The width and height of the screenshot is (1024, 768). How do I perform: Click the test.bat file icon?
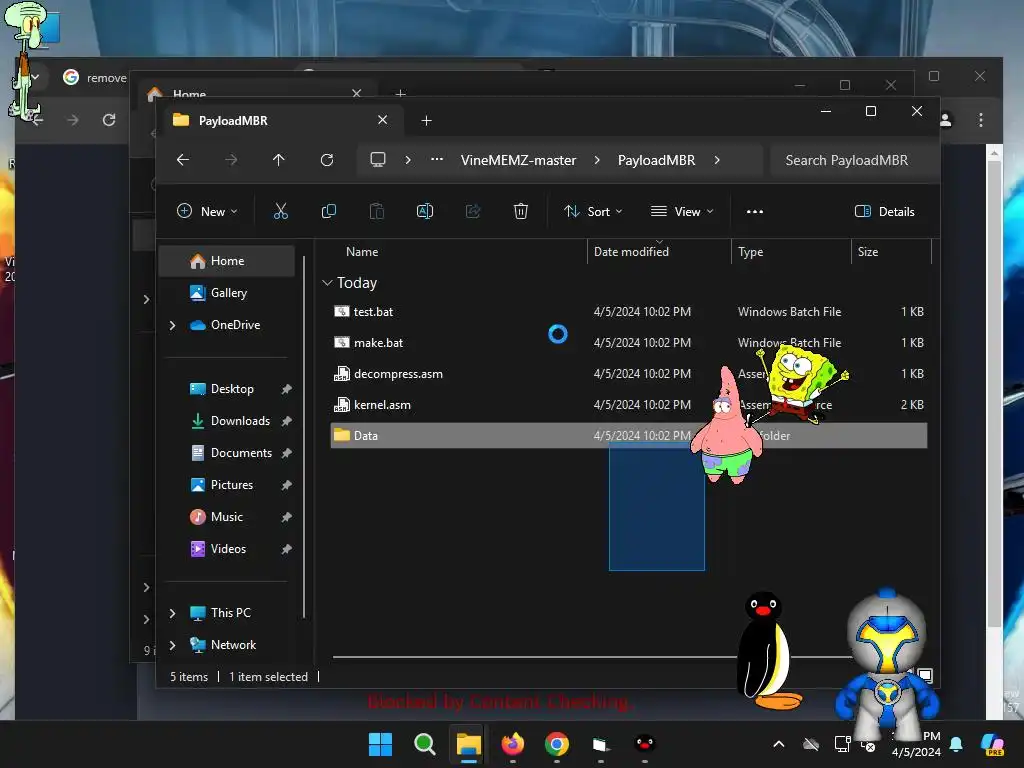342,312
